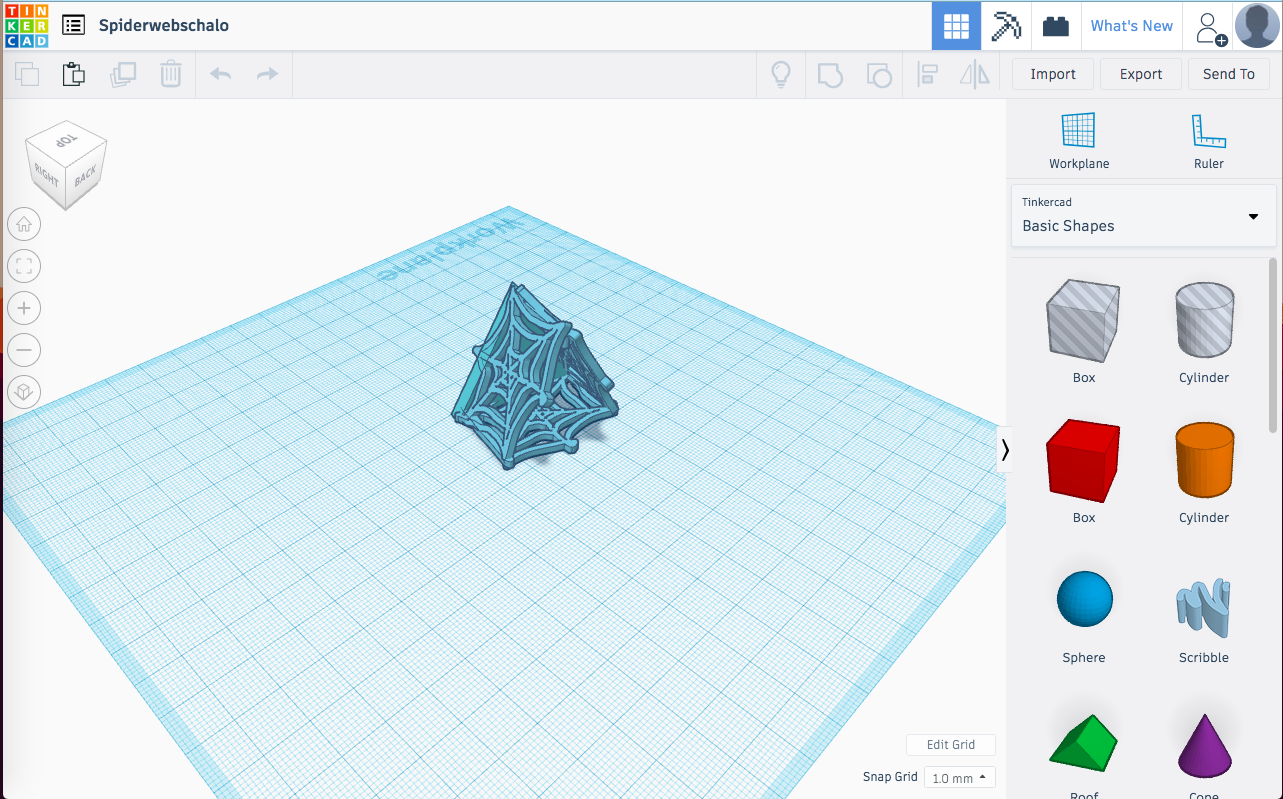Click the Delete trash icon
The width and height of the screenshot is (1283, 799).
point(171,74)
